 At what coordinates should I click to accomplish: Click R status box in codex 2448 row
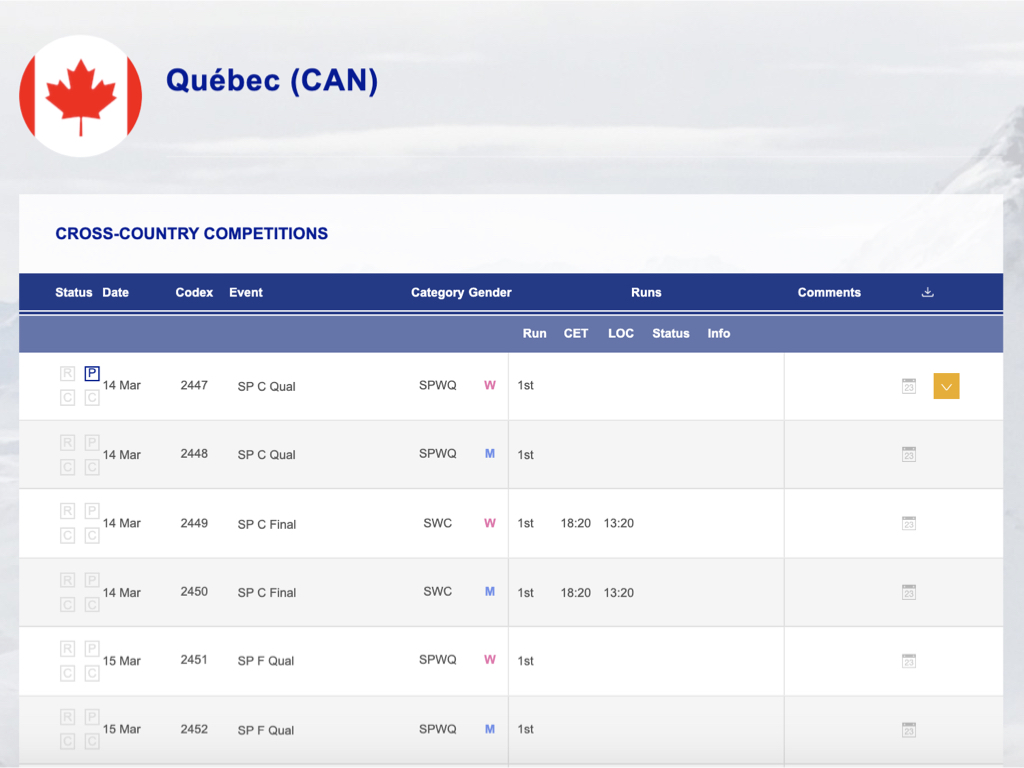[68, 443]
